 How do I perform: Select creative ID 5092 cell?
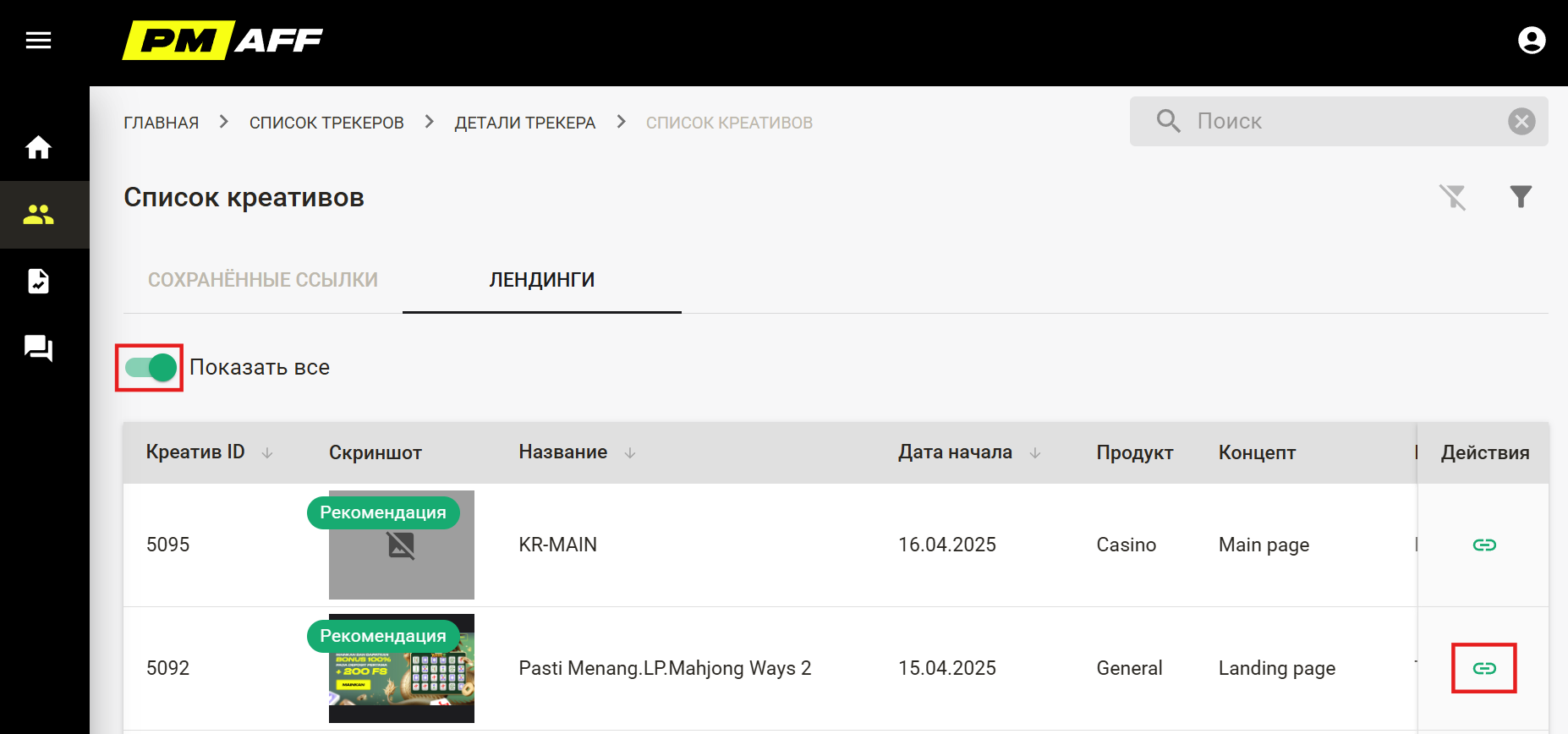coord(167,668)
